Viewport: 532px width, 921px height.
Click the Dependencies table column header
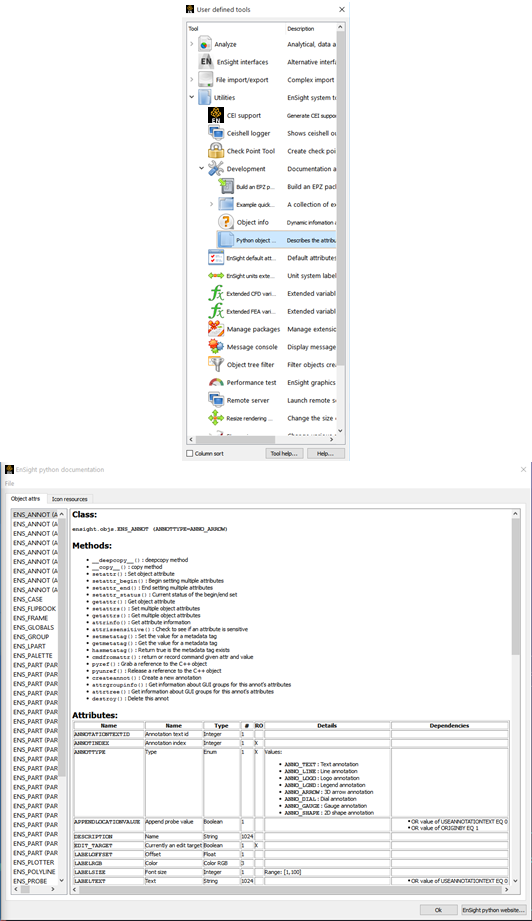click(449, 725)
